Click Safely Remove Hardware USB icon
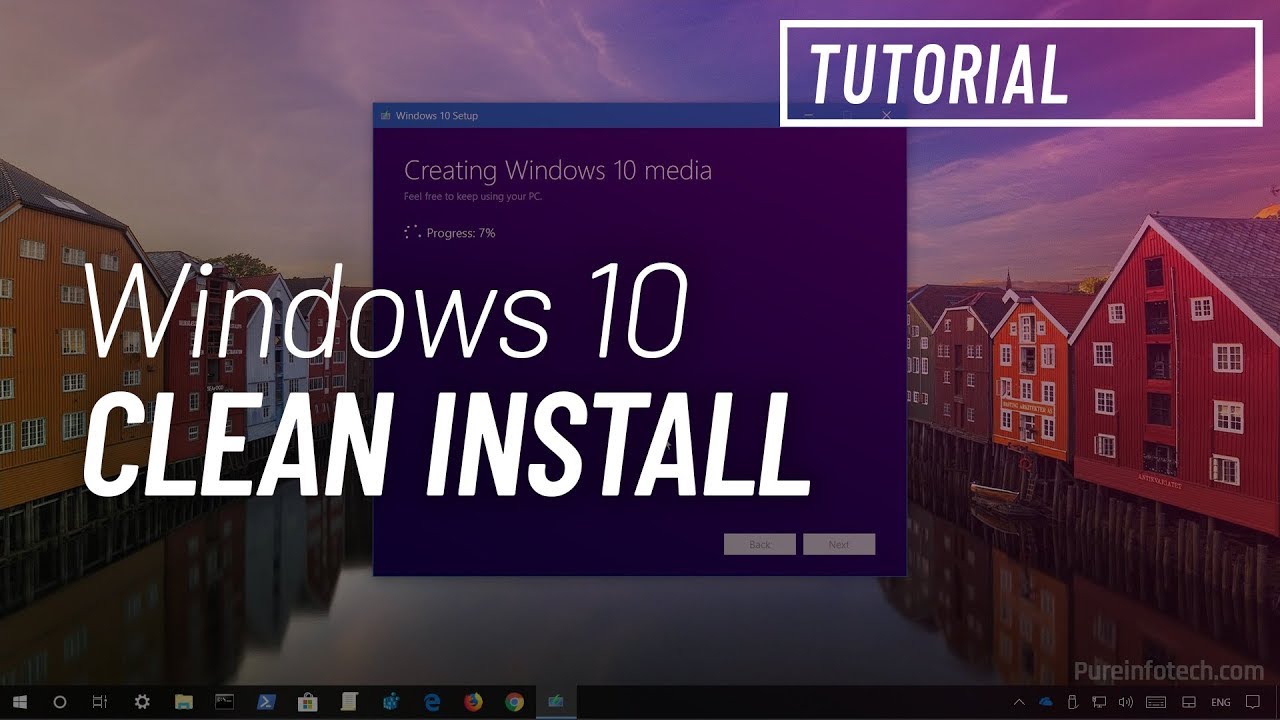 coord(1073,702)
